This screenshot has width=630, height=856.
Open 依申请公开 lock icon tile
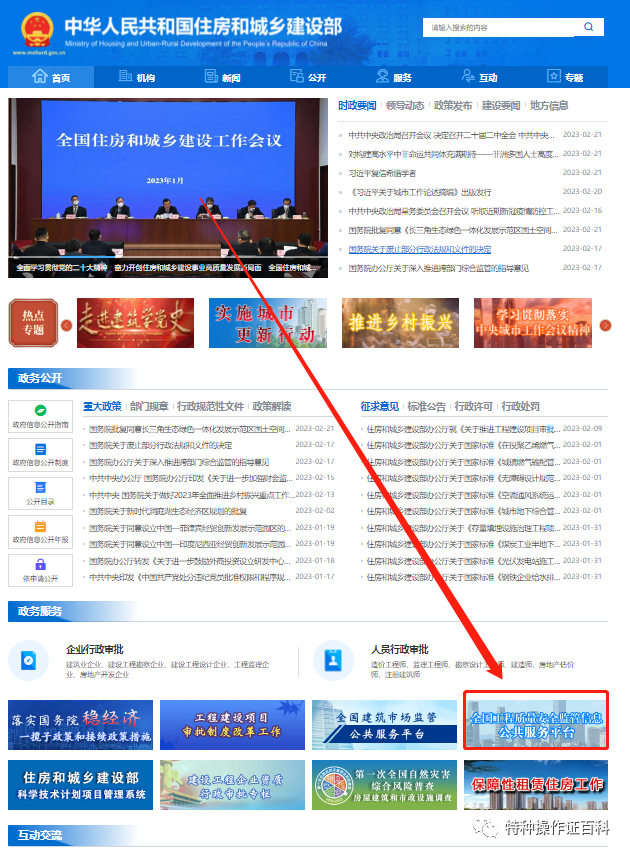coord(40,570)
